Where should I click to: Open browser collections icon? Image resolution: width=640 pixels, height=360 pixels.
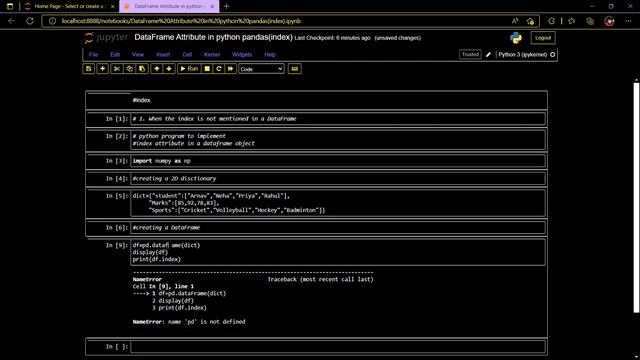(590, 21)
